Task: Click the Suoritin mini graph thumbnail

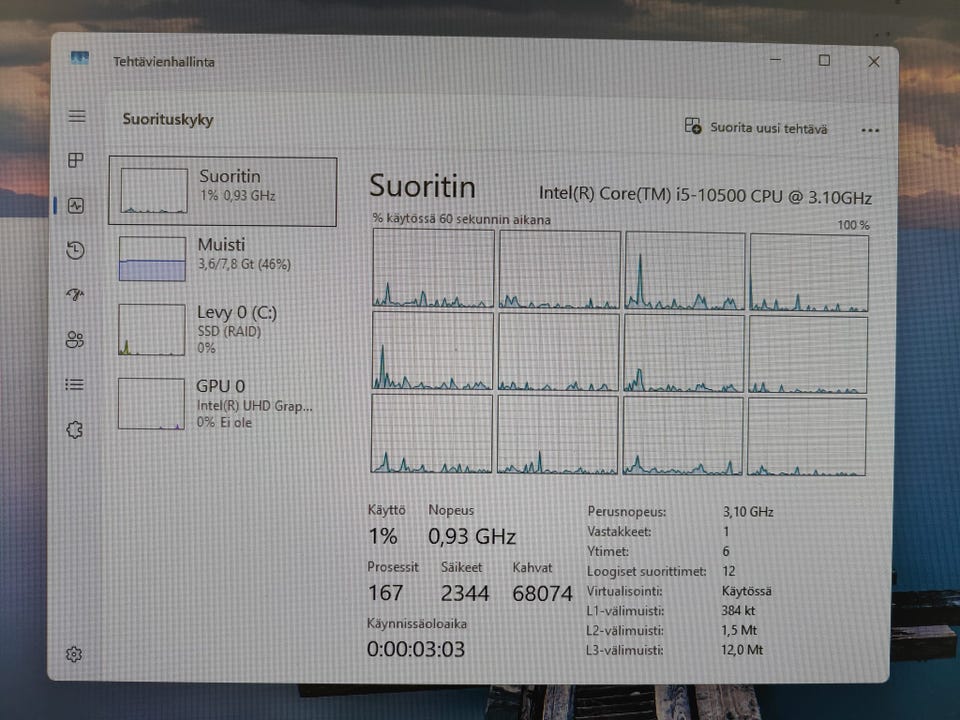Action: tap(154, 190)
